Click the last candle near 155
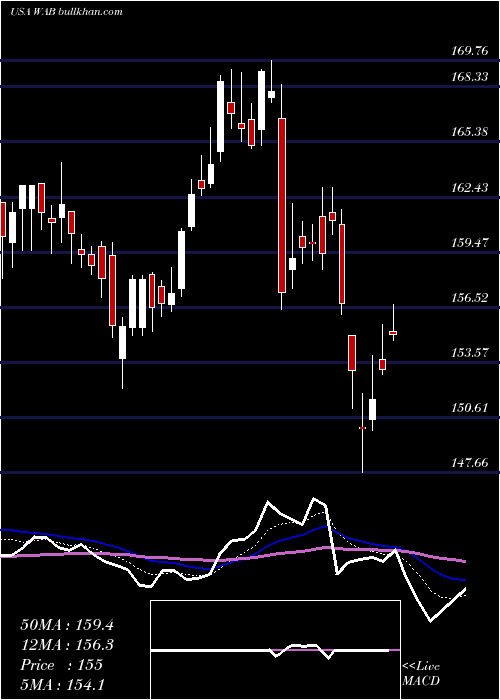Image resolution: width=500 pixels, height=700 pixels. pos(393,333)
